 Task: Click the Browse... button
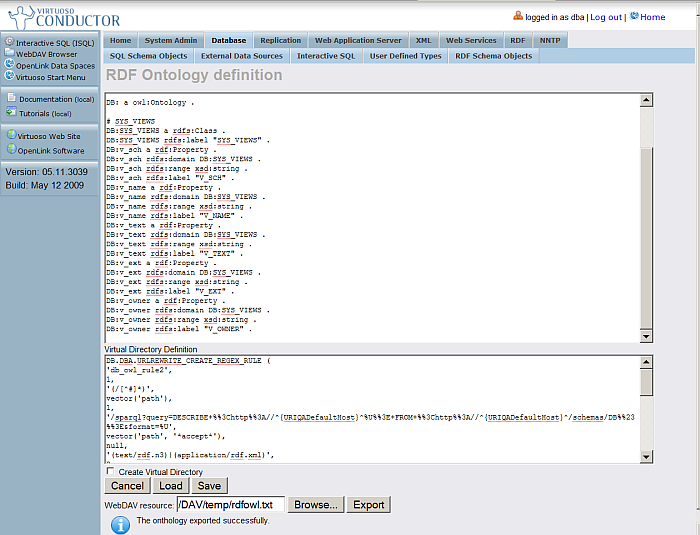[316, 505]
